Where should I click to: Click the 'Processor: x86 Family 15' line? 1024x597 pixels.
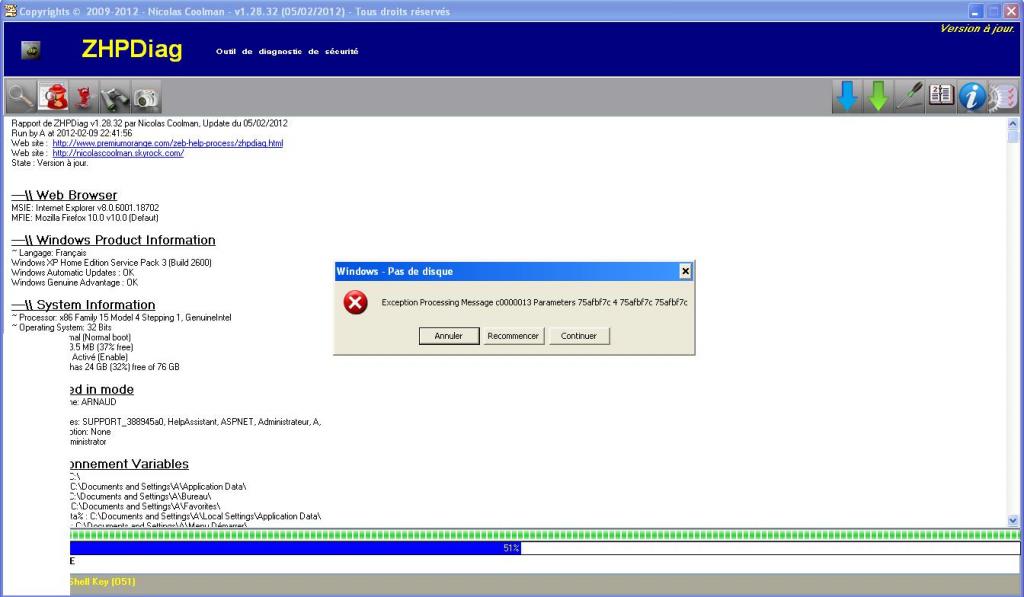click(121, 317)
